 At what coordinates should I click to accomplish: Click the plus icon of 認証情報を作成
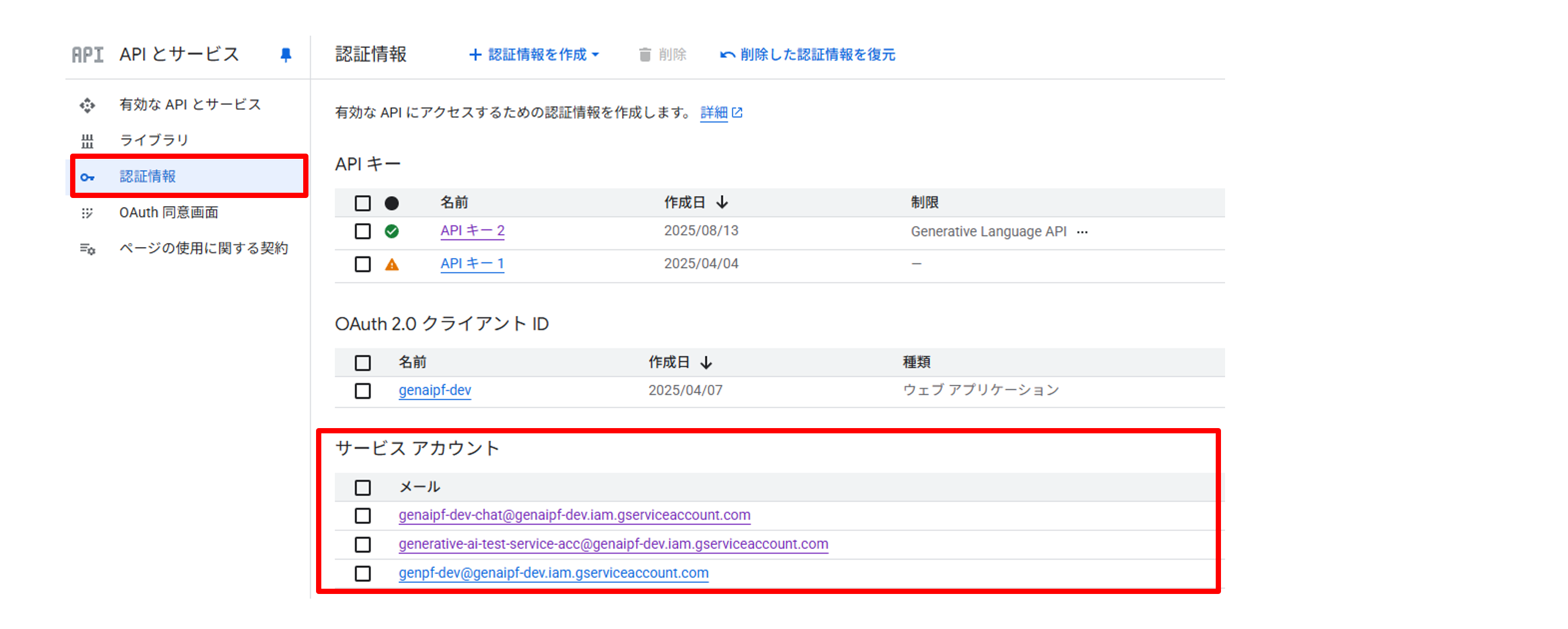476,55
